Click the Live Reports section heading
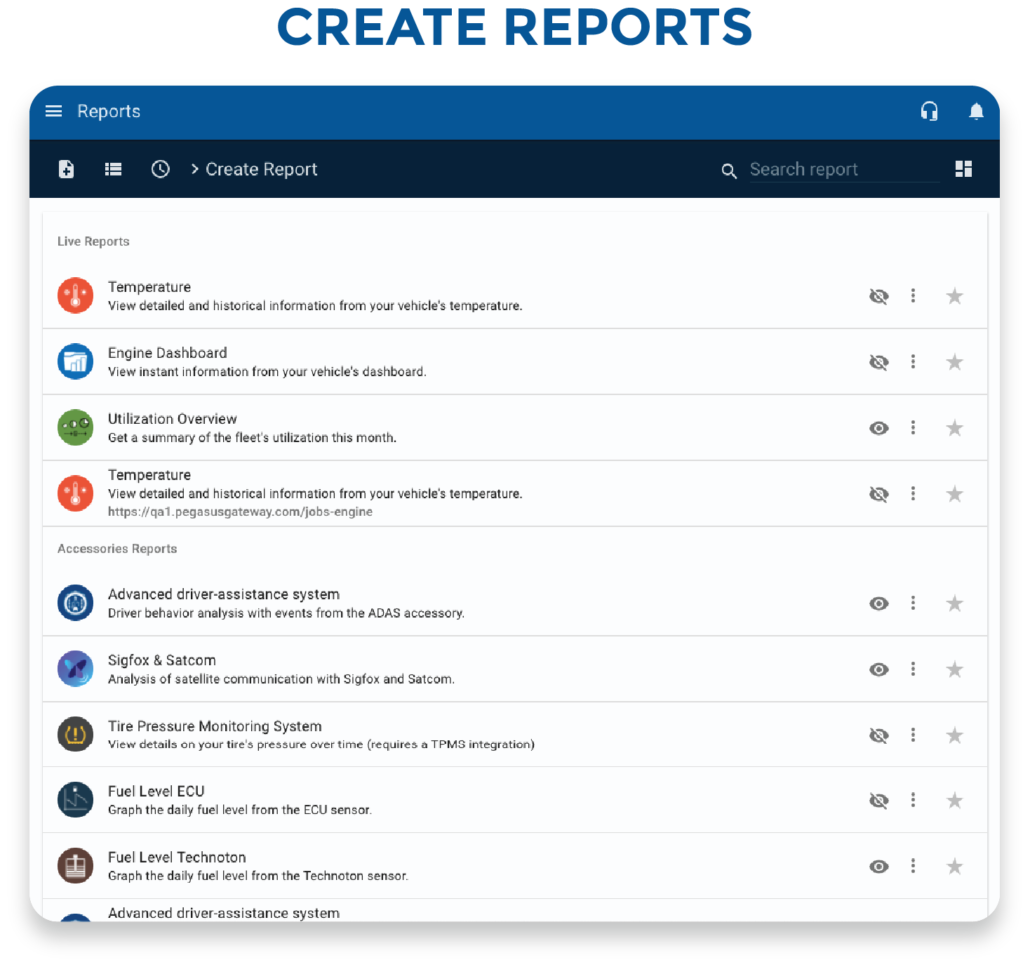Screen dimensions: 1030x967 (x=93, y=241)
